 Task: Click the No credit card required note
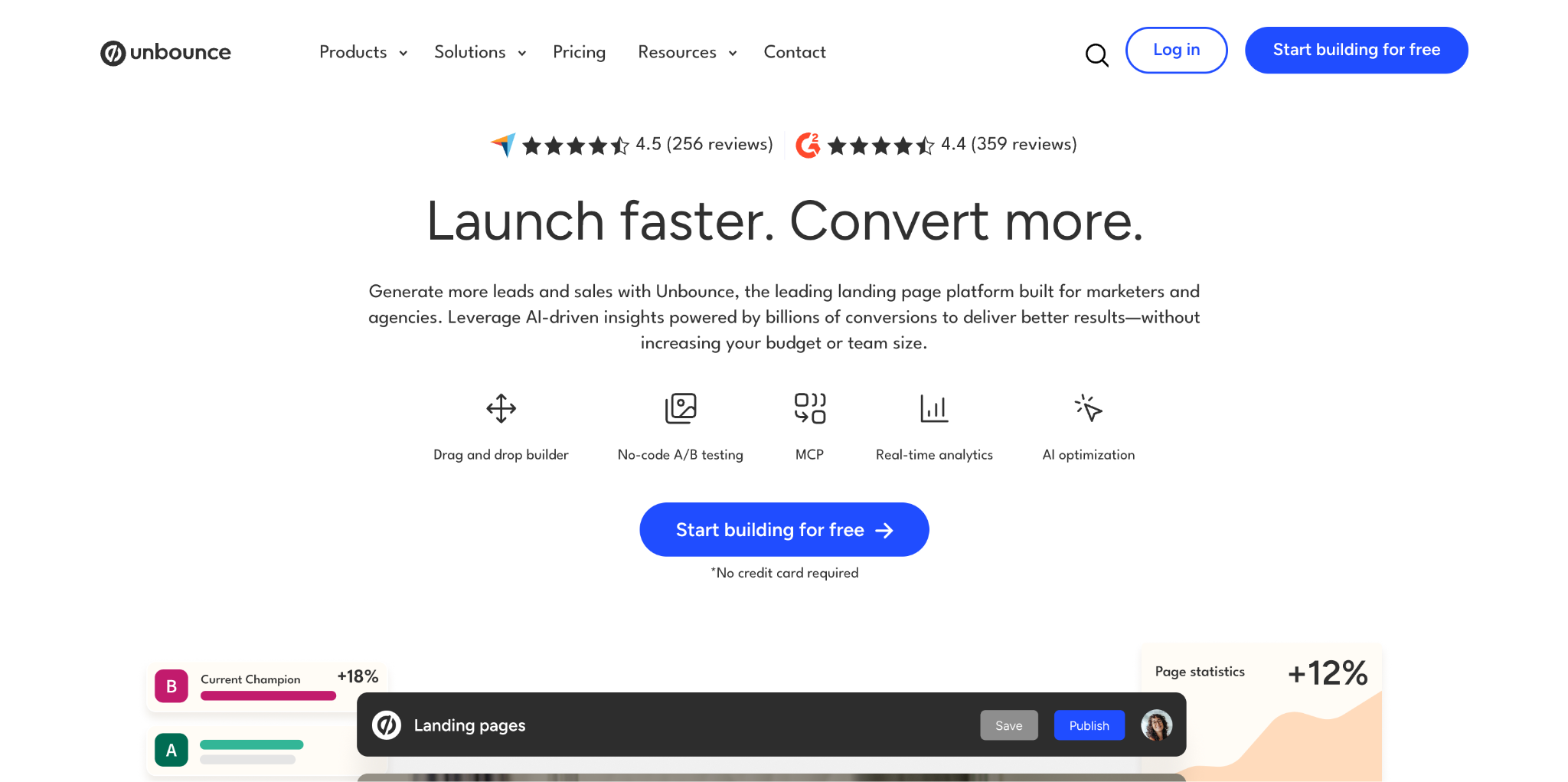tap(784, 573)
